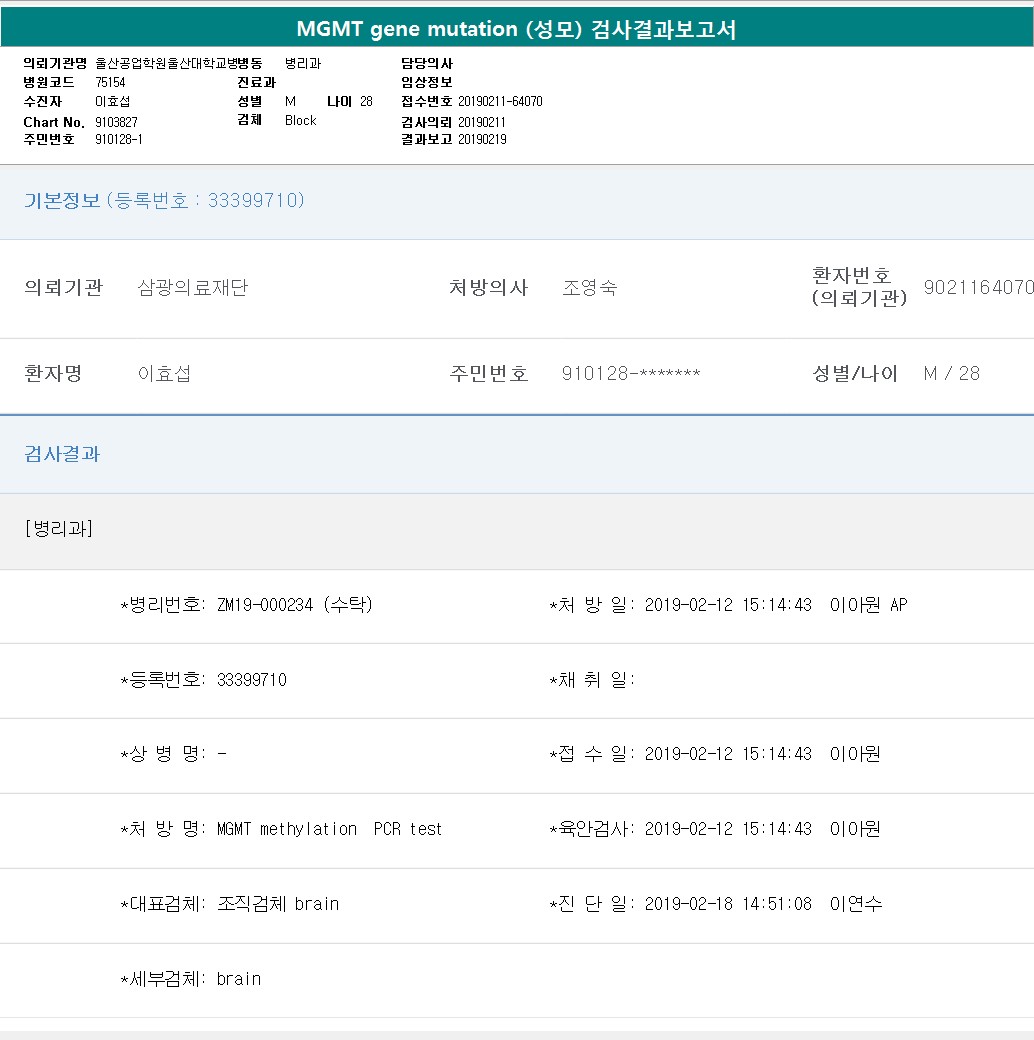This screenshot has width=1034, height=1040.
Task: Click the 세부검체 brain entry
Action: tap(190, 979)
